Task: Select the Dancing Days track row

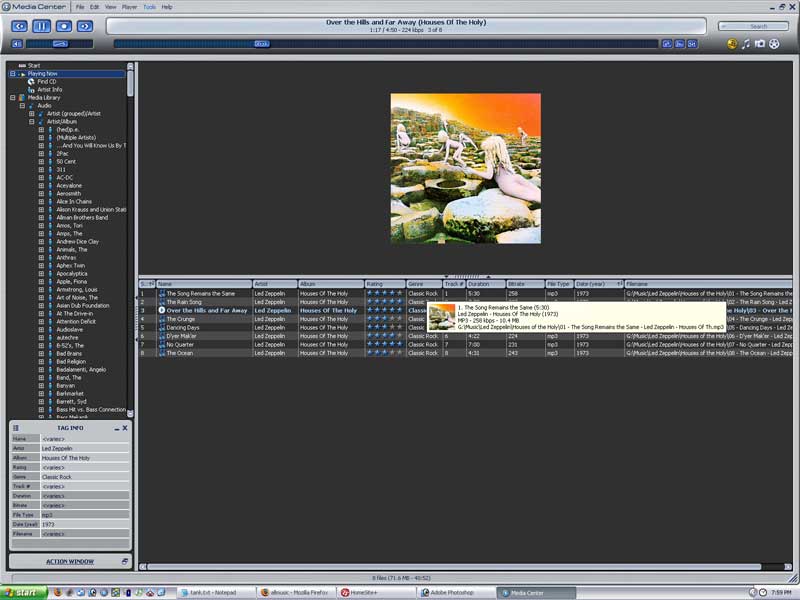Action: click(465, 328)
